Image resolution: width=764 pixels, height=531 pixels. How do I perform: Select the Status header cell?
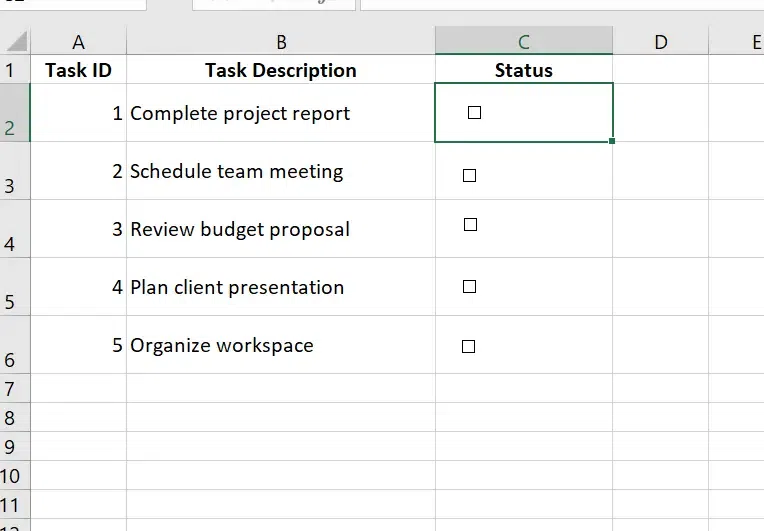tap(523, 70)
